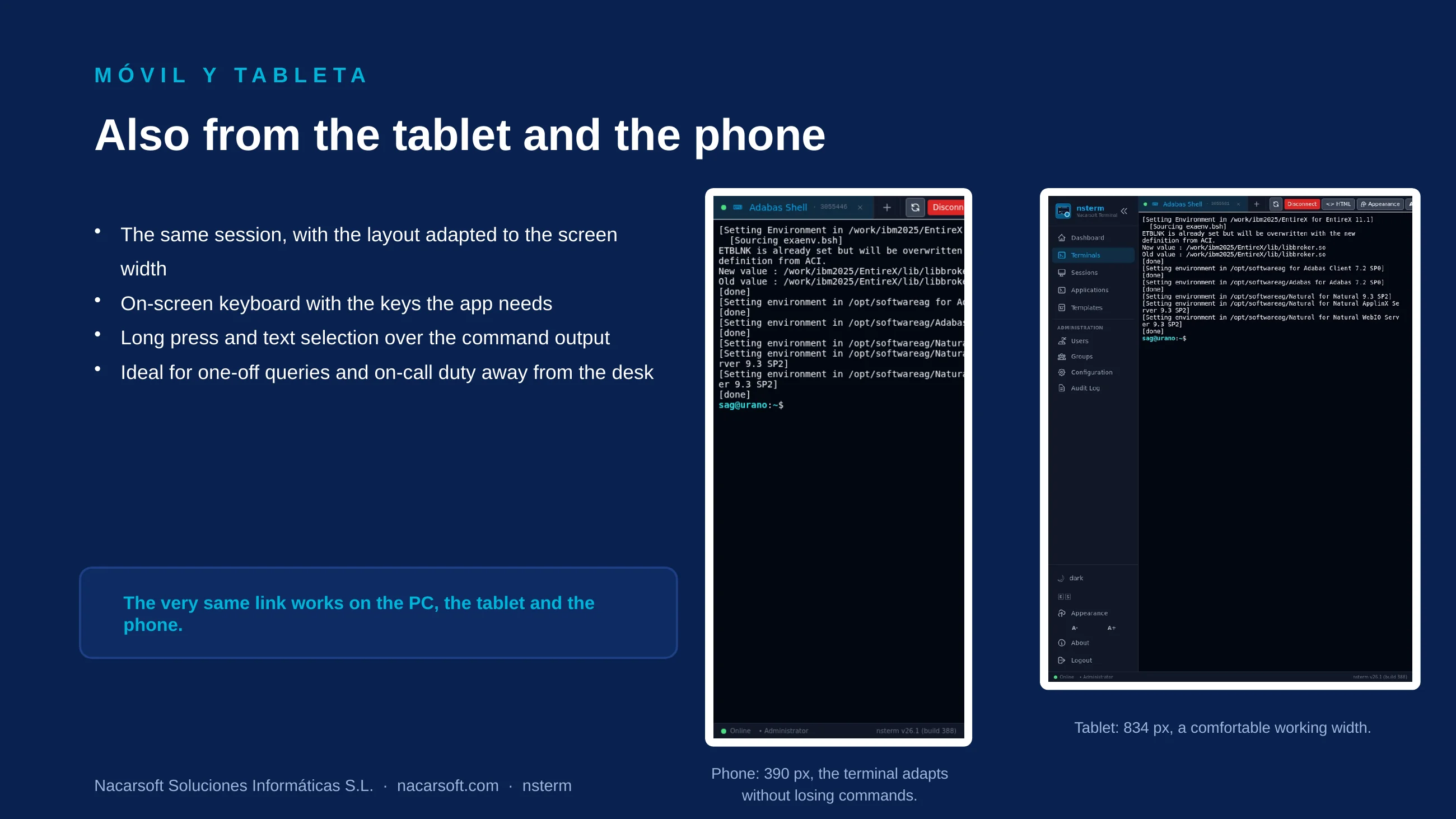Click the HTML button in tablet toolbar
The height and width of the screenshot is (819, 1456).
point(1338,204)
